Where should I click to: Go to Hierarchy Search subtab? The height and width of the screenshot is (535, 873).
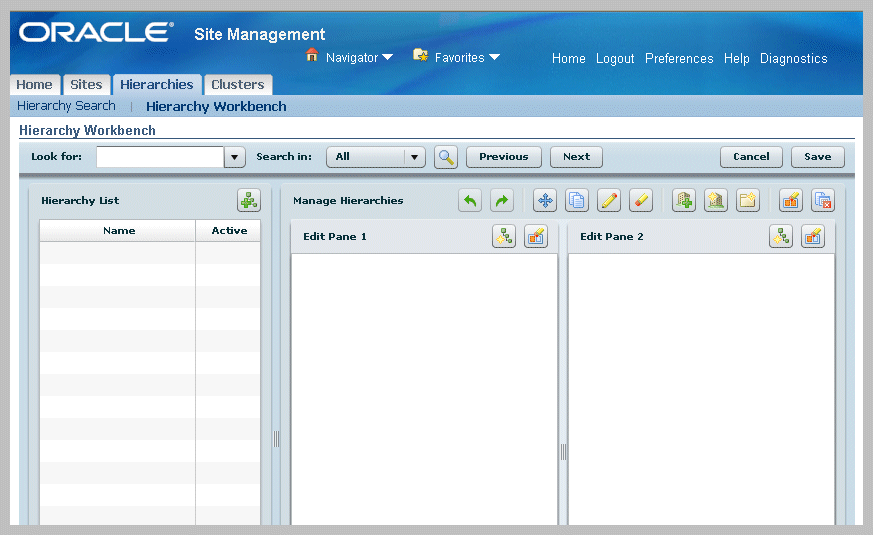click(66, 106)
